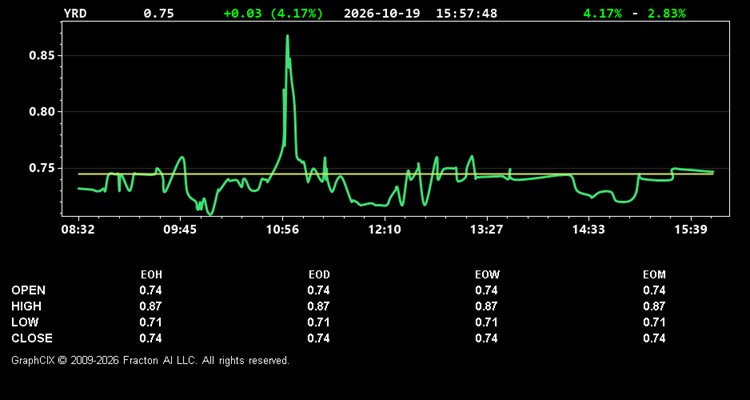Click the YRD ticker symbol

pos(75,13)
